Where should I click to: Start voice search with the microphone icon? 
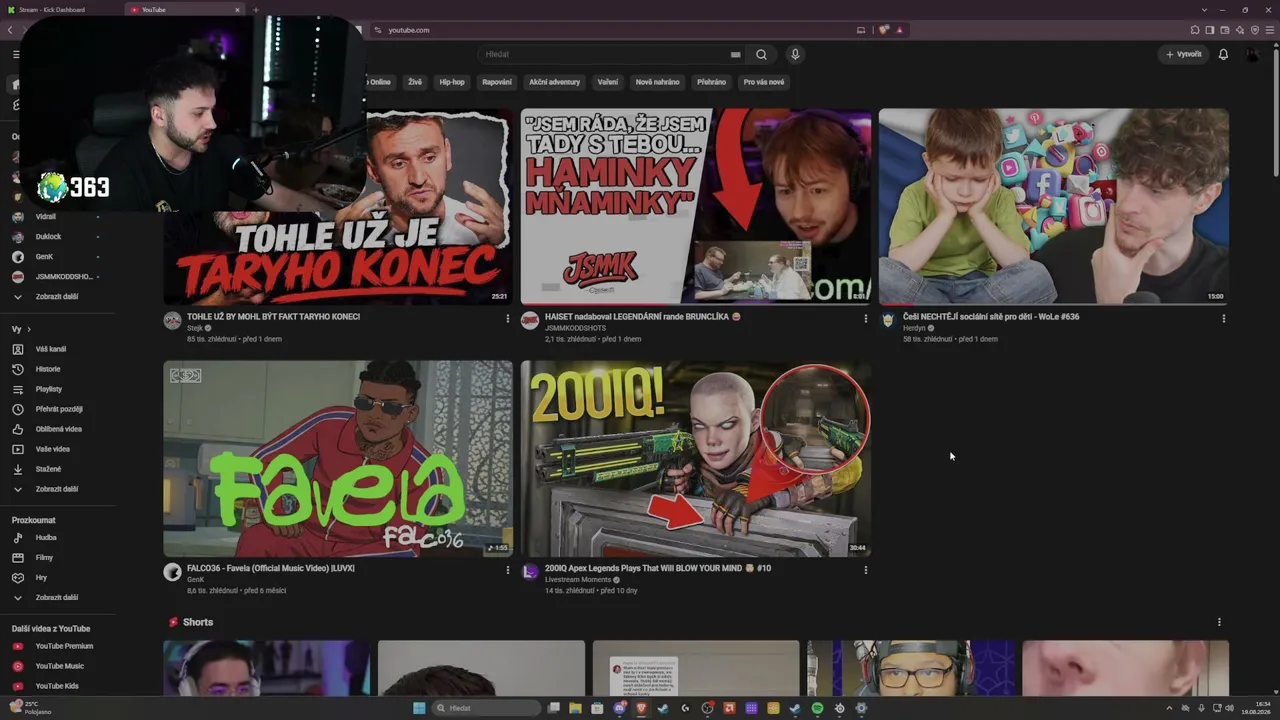click(x=795, y=54)
